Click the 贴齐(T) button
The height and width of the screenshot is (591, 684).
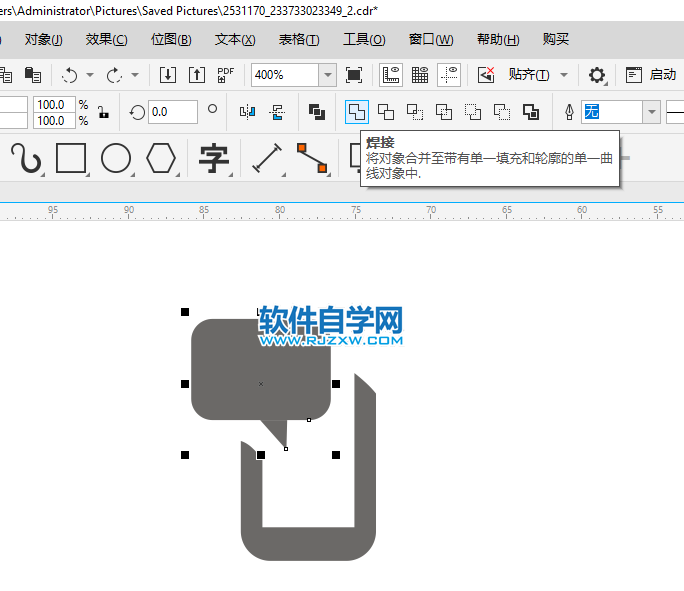click(x=529, y=75)
